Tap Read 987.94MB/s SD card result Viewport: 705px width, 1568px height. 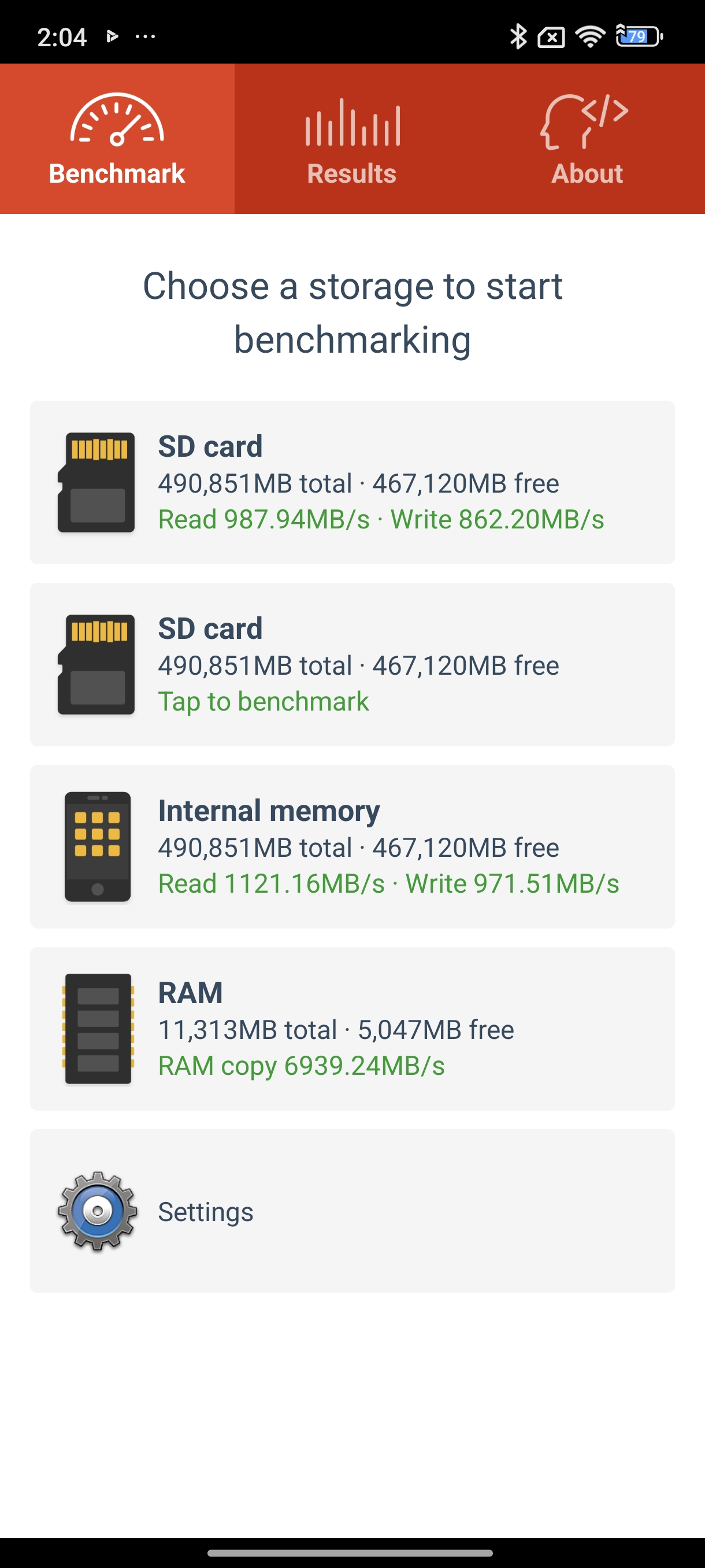[x=264, y=519]
